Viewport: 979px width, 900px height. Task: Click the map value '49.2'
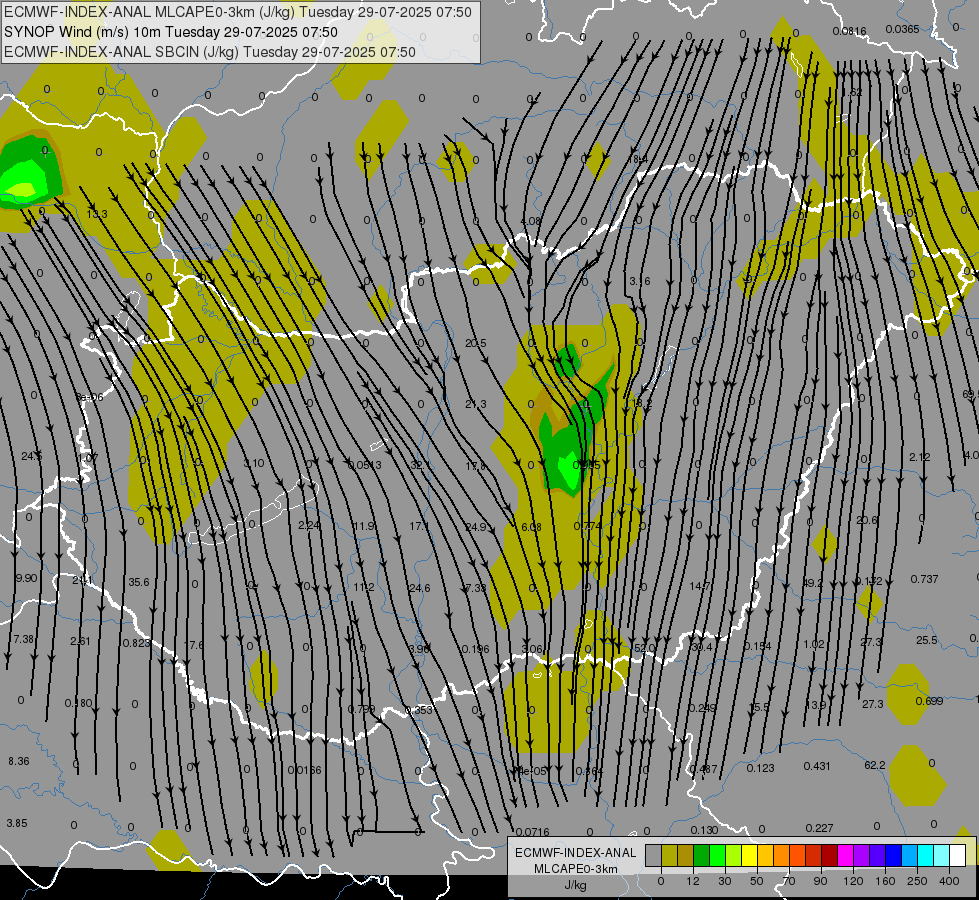tap(813, 583)
